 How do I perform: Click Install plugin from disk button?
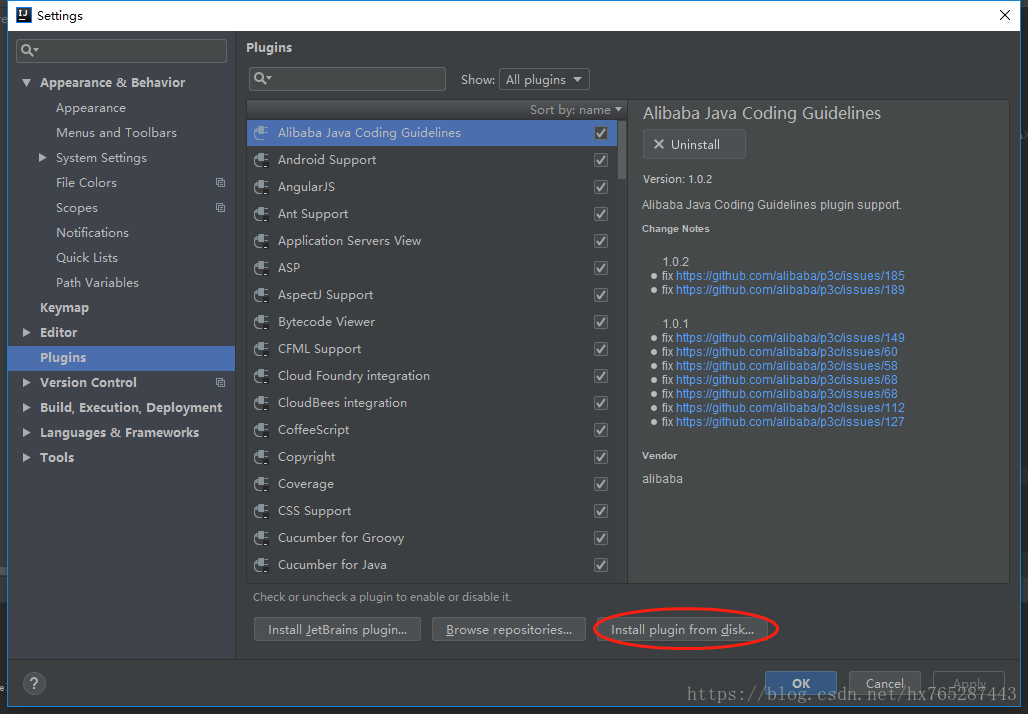tap(682, 629)
